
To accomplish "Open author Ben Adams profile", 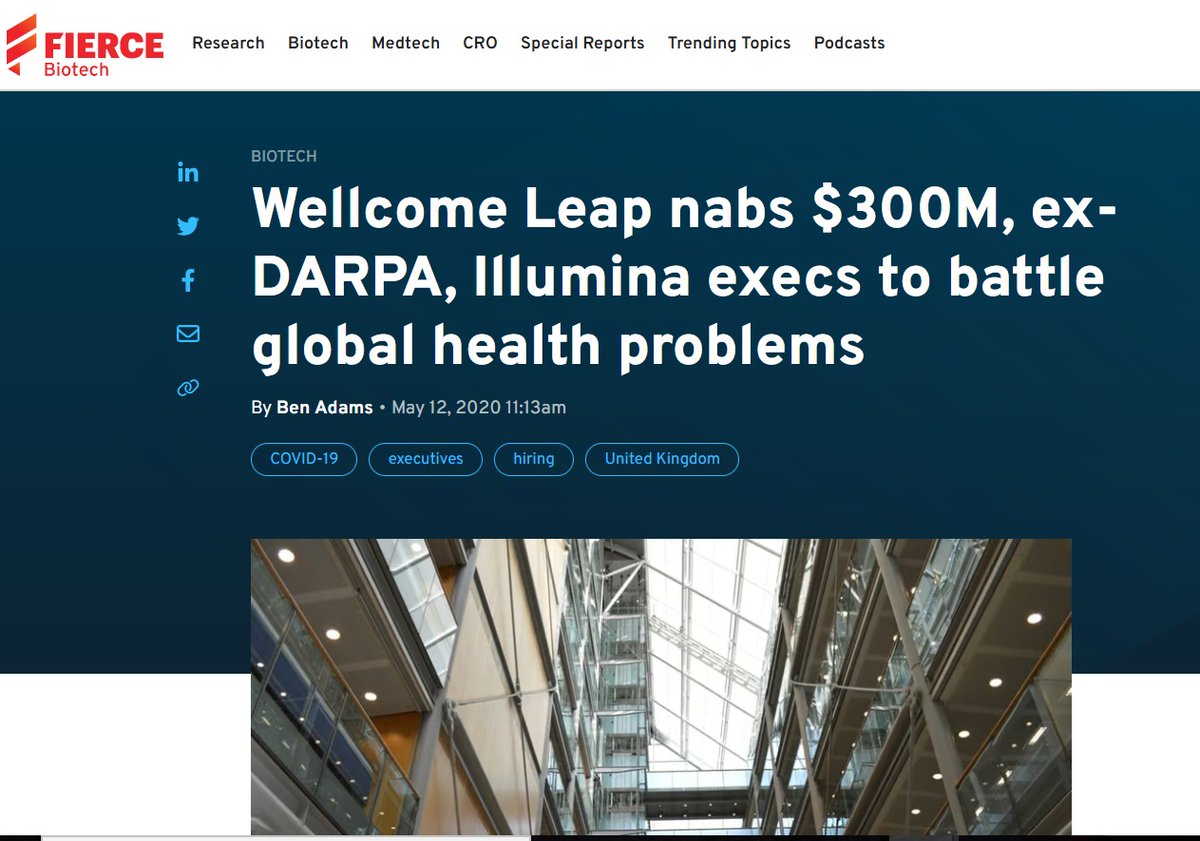I will pos(324,407).
